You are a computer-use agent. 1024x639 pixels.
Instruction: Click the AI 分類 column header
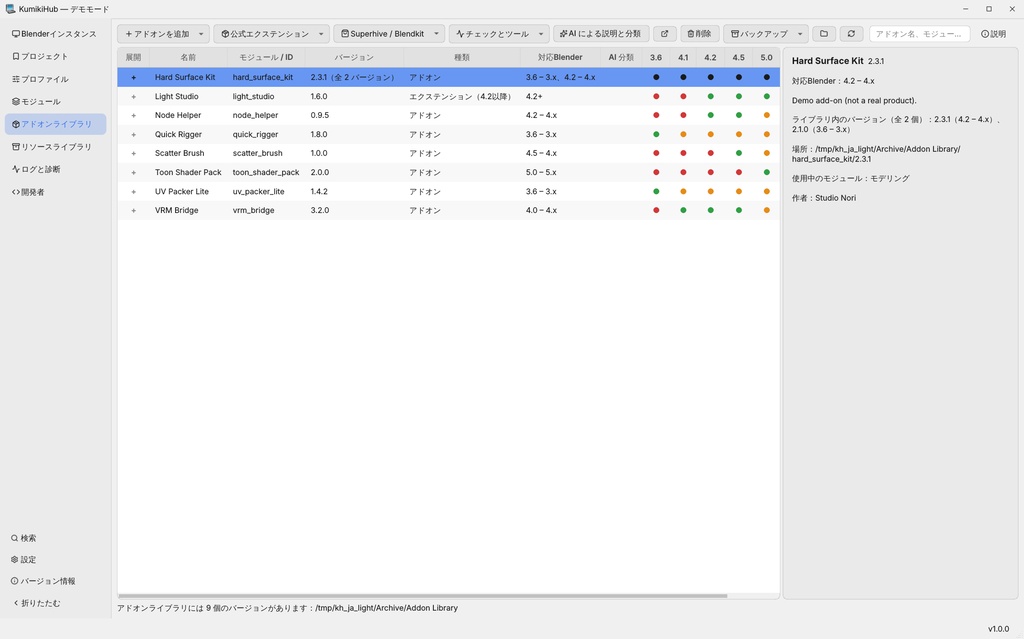(621, 57)
